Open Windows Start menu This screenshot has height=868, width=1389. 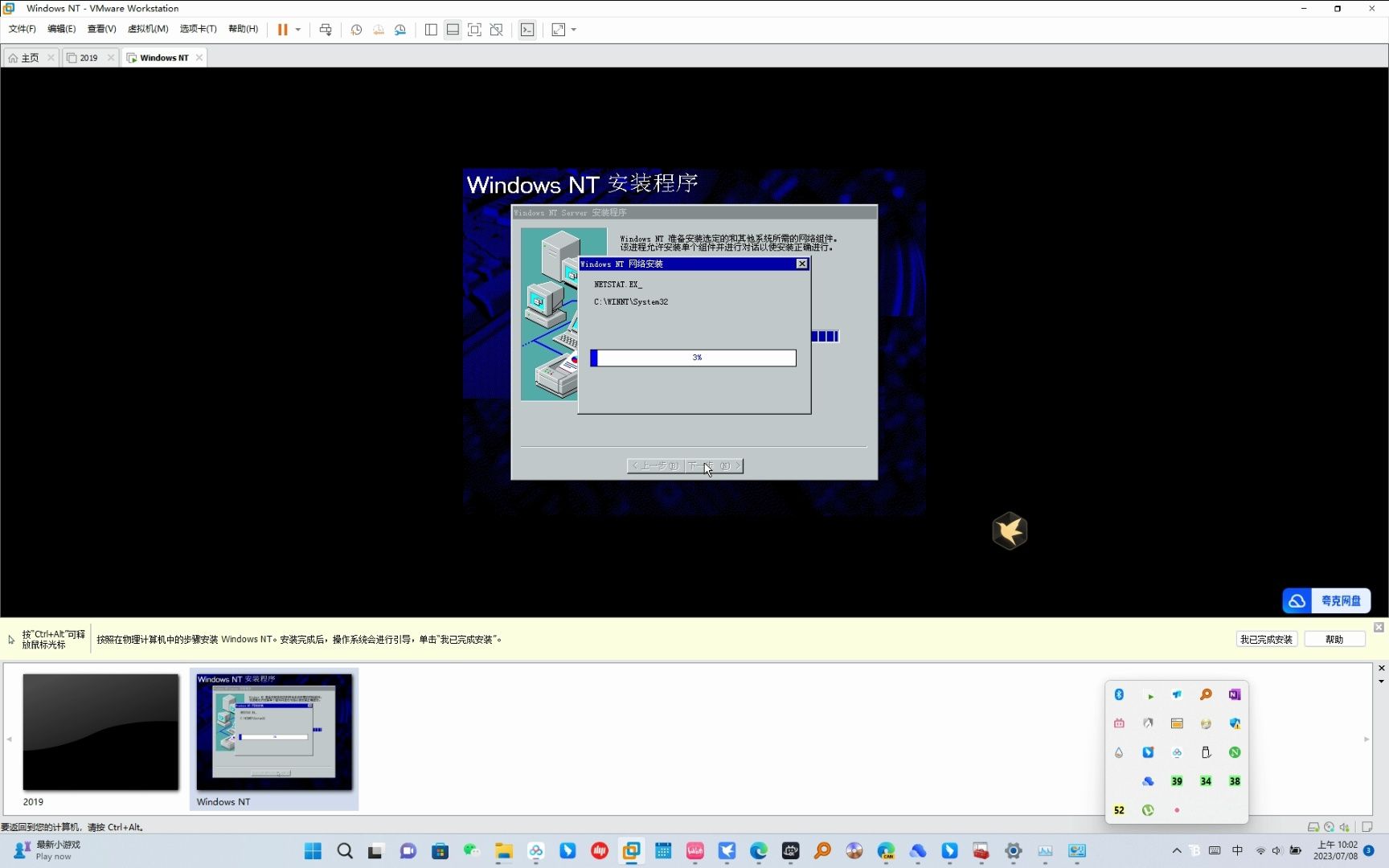pyautogui.click(x=313, y=851)
